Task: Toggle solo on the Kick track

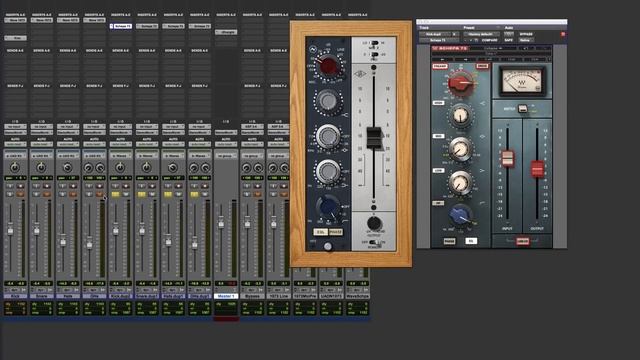Action: click(x=9, y=194)
